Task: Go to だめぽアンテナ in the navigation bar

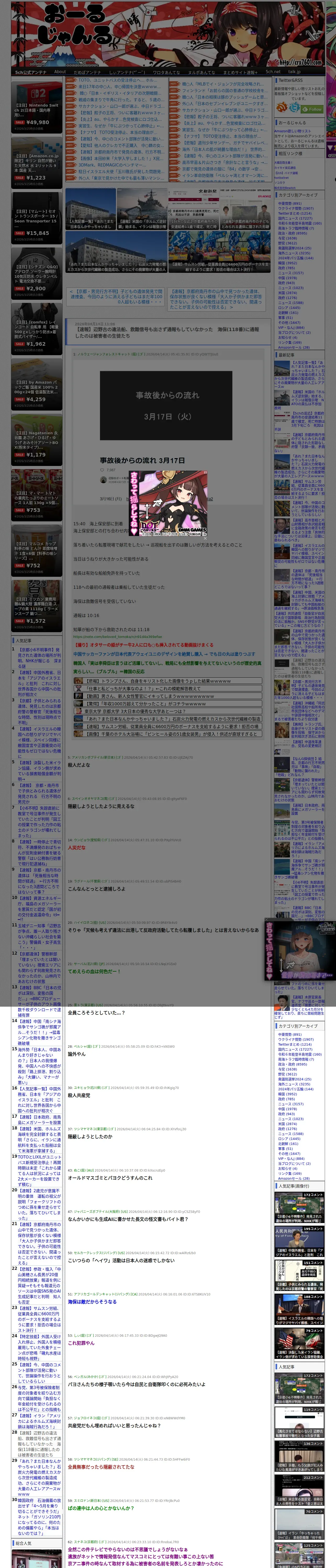Action: (87, 72)
